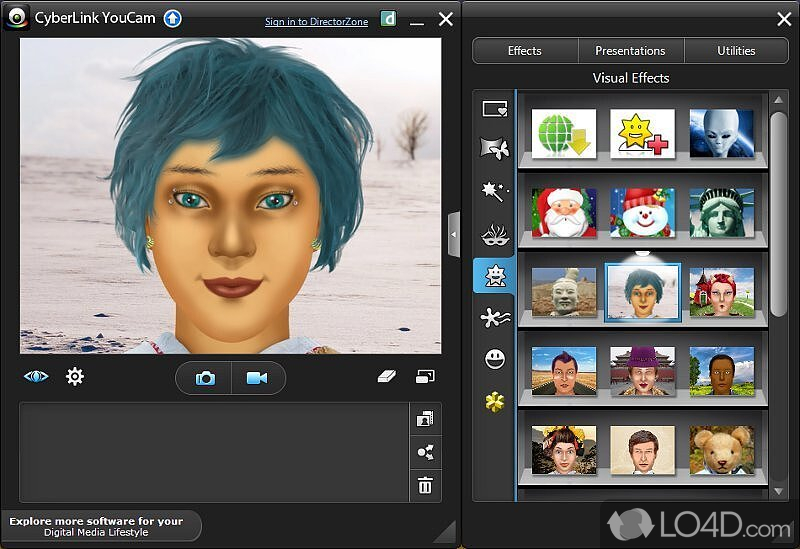Viewport: 800px width, 549px height.
Task: Toggle the full screen view icon
Action: (426, 377)
